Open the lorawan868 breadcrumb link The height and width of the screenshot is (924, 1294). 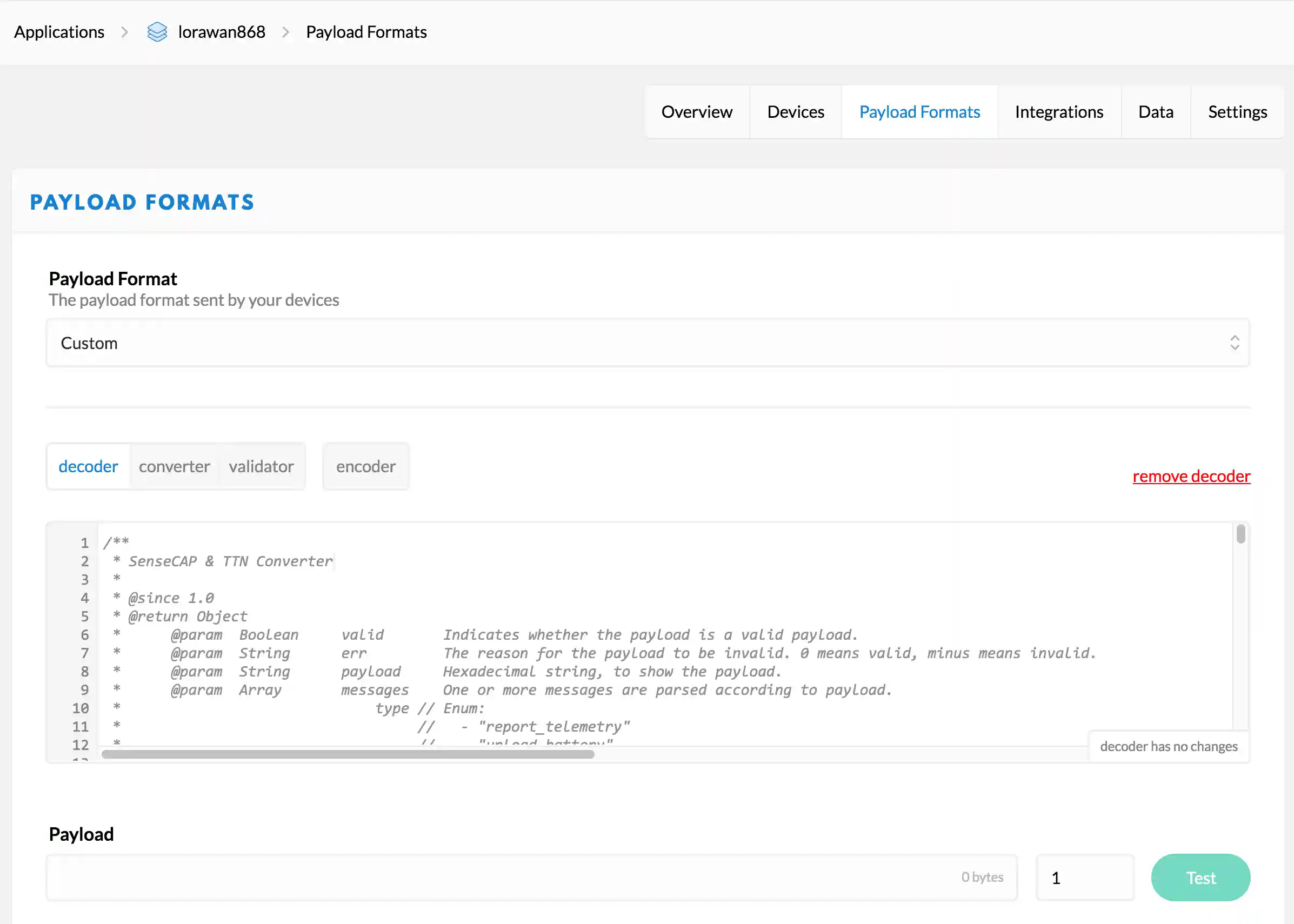tap(222, 32)
